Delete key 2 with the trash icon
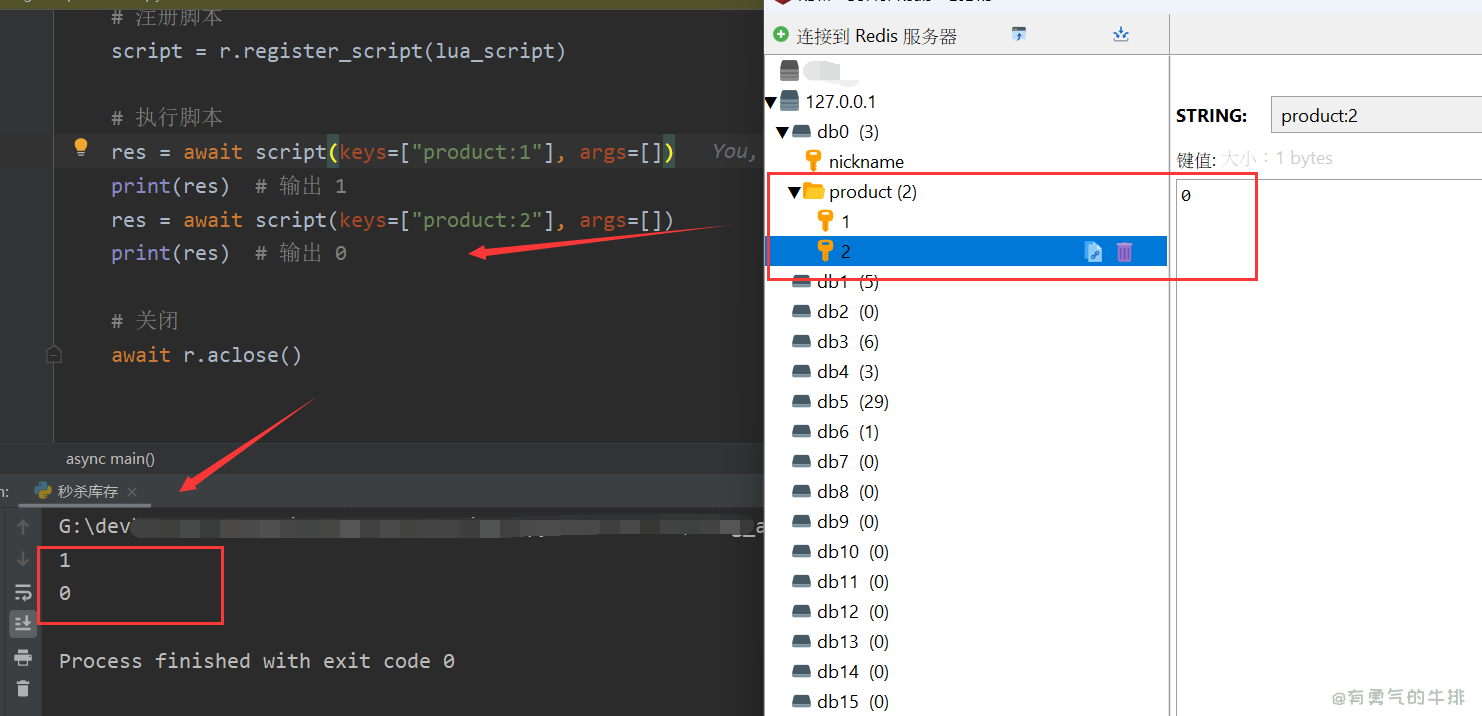The height and width of the screenshot is (716, 1482). pyautogui.click(x=1124, y=252)
